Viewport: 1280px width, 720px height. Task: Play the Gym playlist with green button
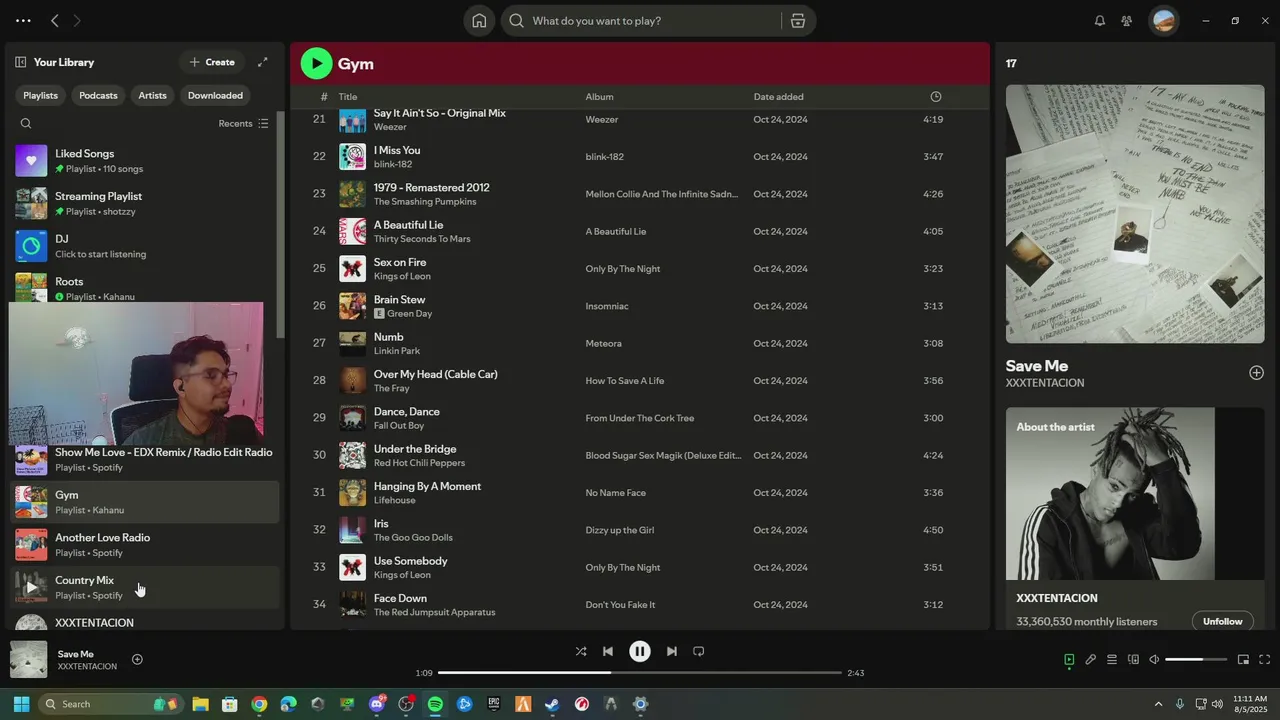tap(316, 63)
